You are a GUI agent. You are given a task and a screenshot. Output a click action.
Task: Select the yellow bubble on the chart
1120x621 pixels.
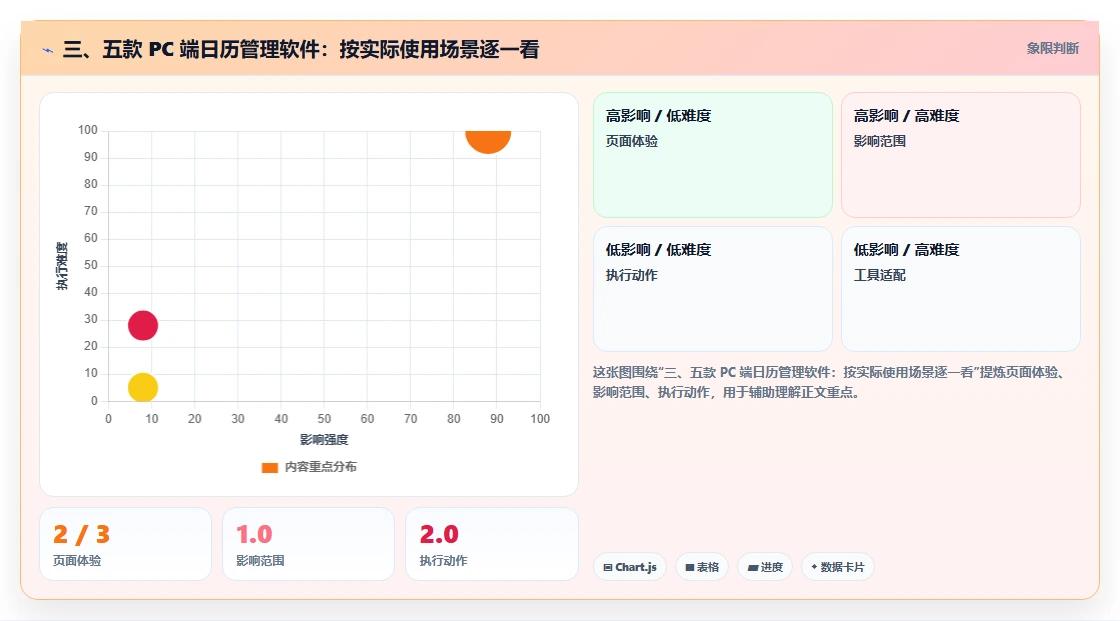click(x=143, y=387)
